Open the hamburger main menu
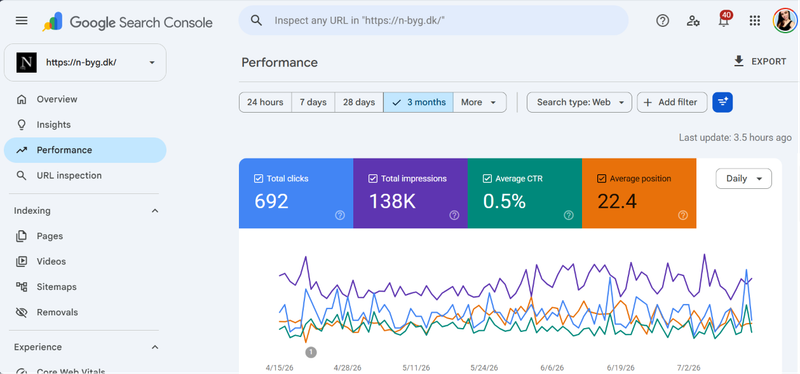 pyautogui.click(x=21, y=21)
